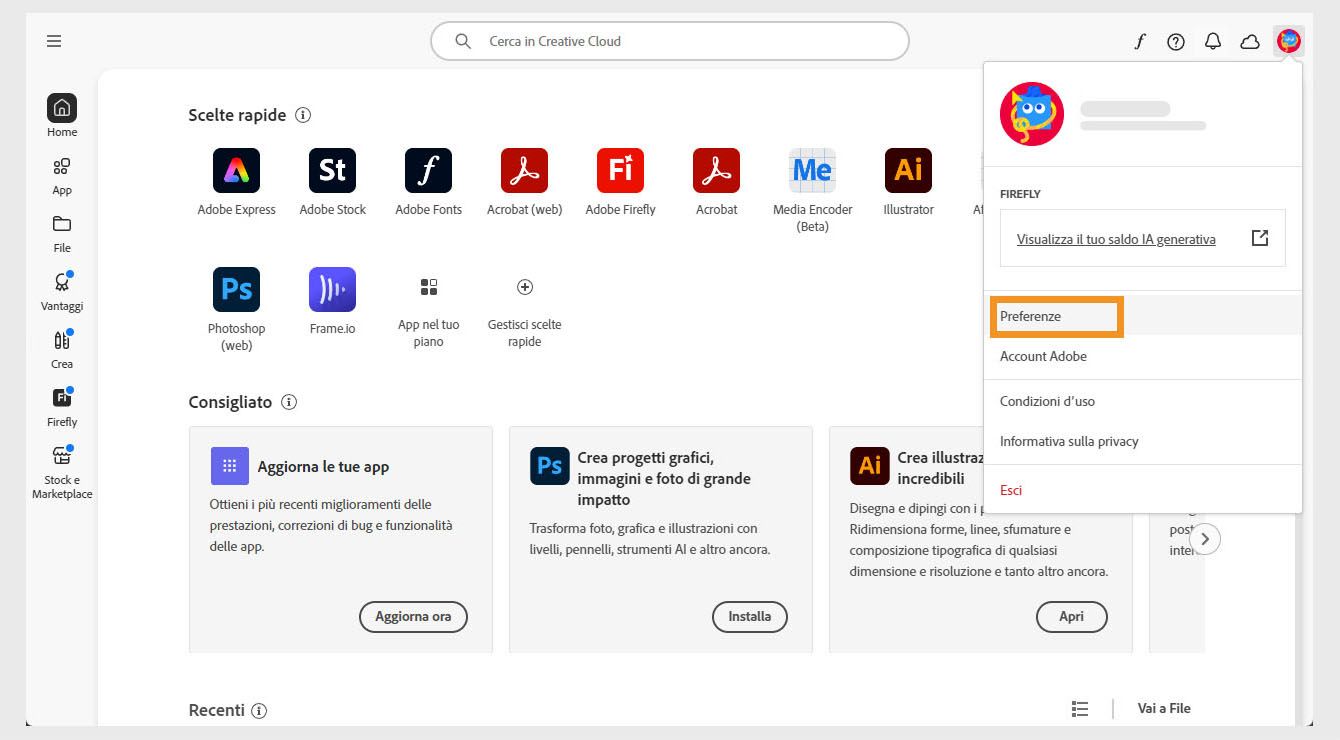Open Vantaggi in sidebar
Image resolution: width=1340 pixels, height=740 pixels.
tap(62, 291)
